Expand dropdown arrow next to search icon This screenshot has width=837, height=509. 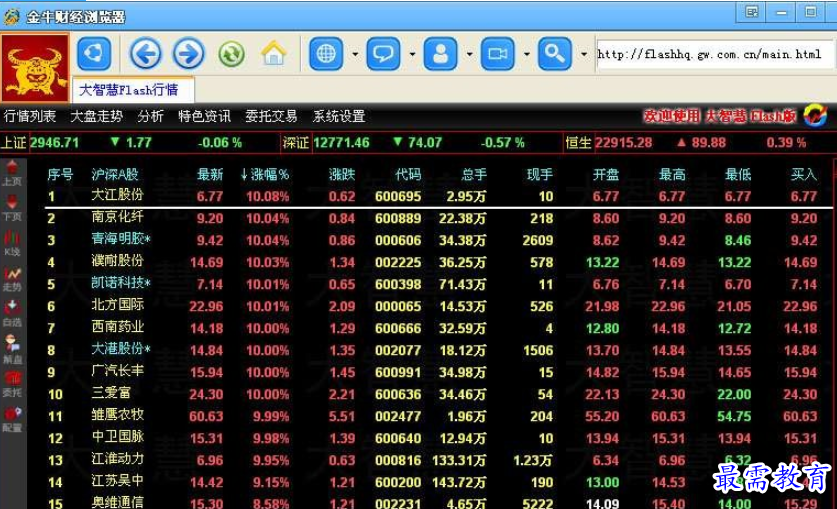click(x=583, y=54)
